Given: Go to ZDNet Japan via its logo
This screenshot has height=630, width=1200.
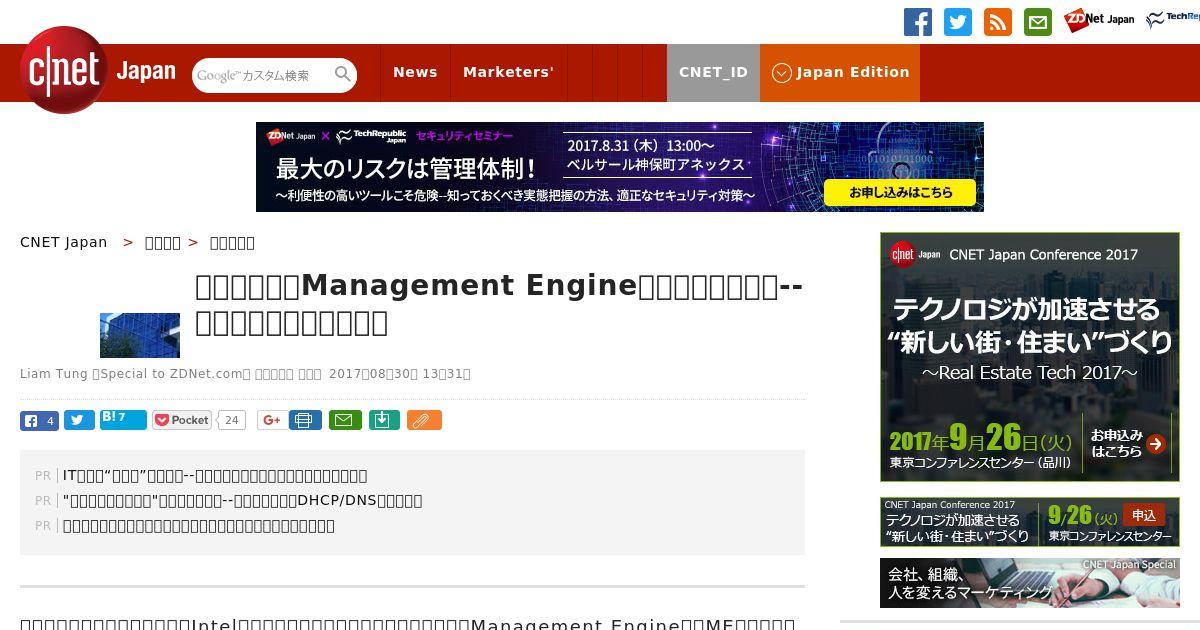Looking at the screenshot, I should [1099, 20].
